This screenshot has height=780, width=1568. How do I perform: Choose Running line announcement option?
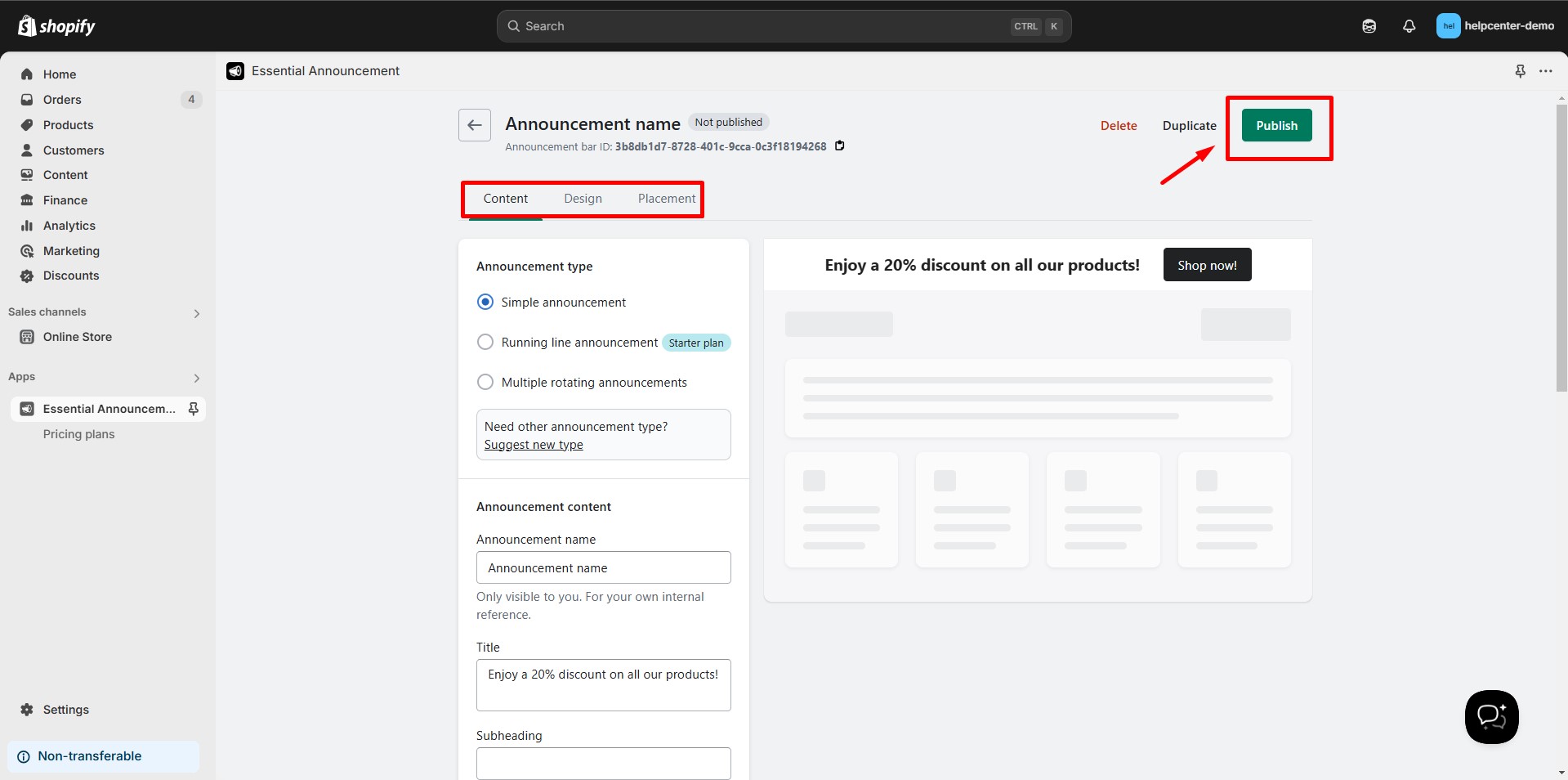coord(485,343)
